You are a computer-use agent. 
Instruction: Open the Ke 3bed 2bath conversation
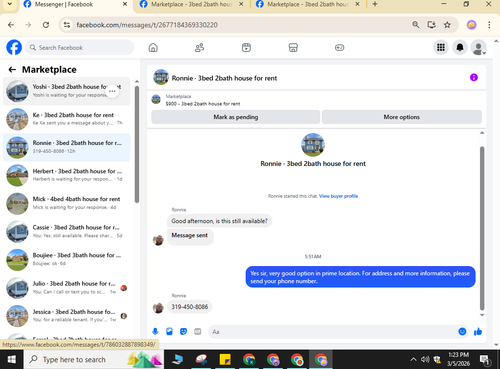tap(67, 119)
